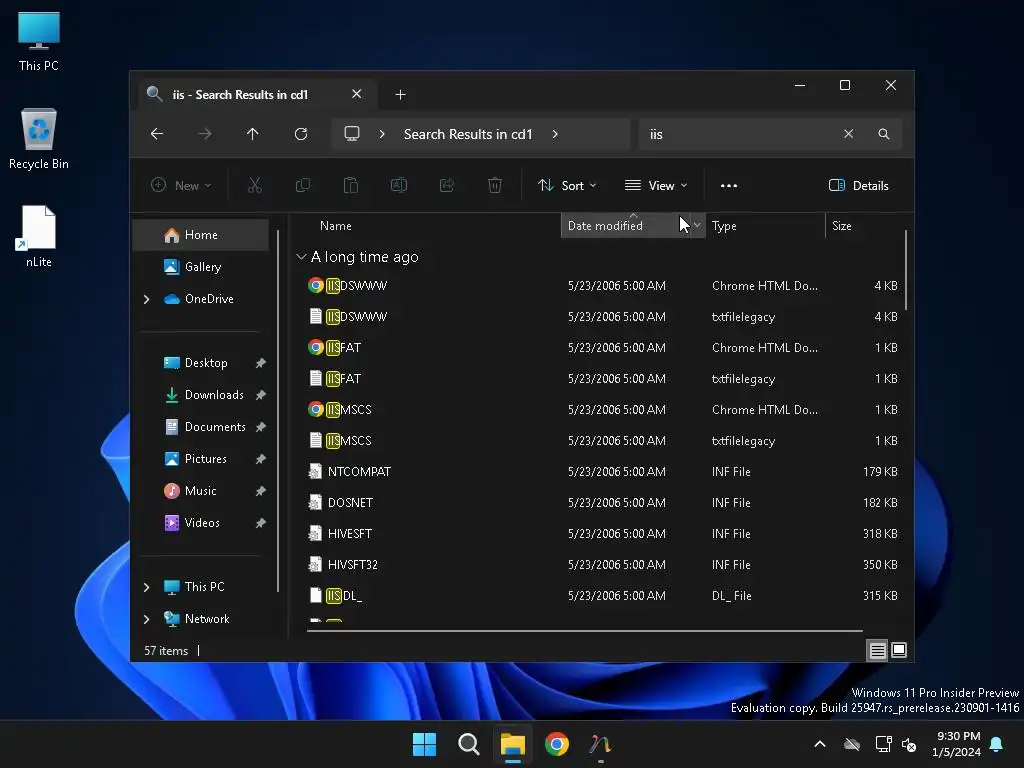
Task: Select the DOSNET INF file
Action: [602, 503]
